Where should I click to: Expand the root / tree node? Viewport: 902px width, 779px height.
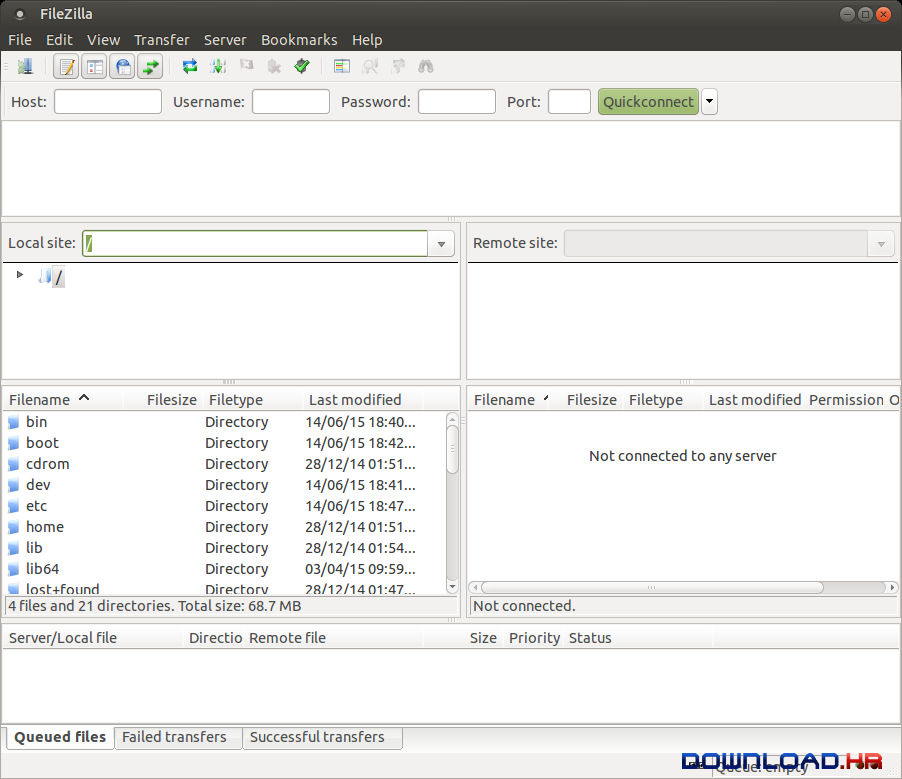click(x=20, y=275)
